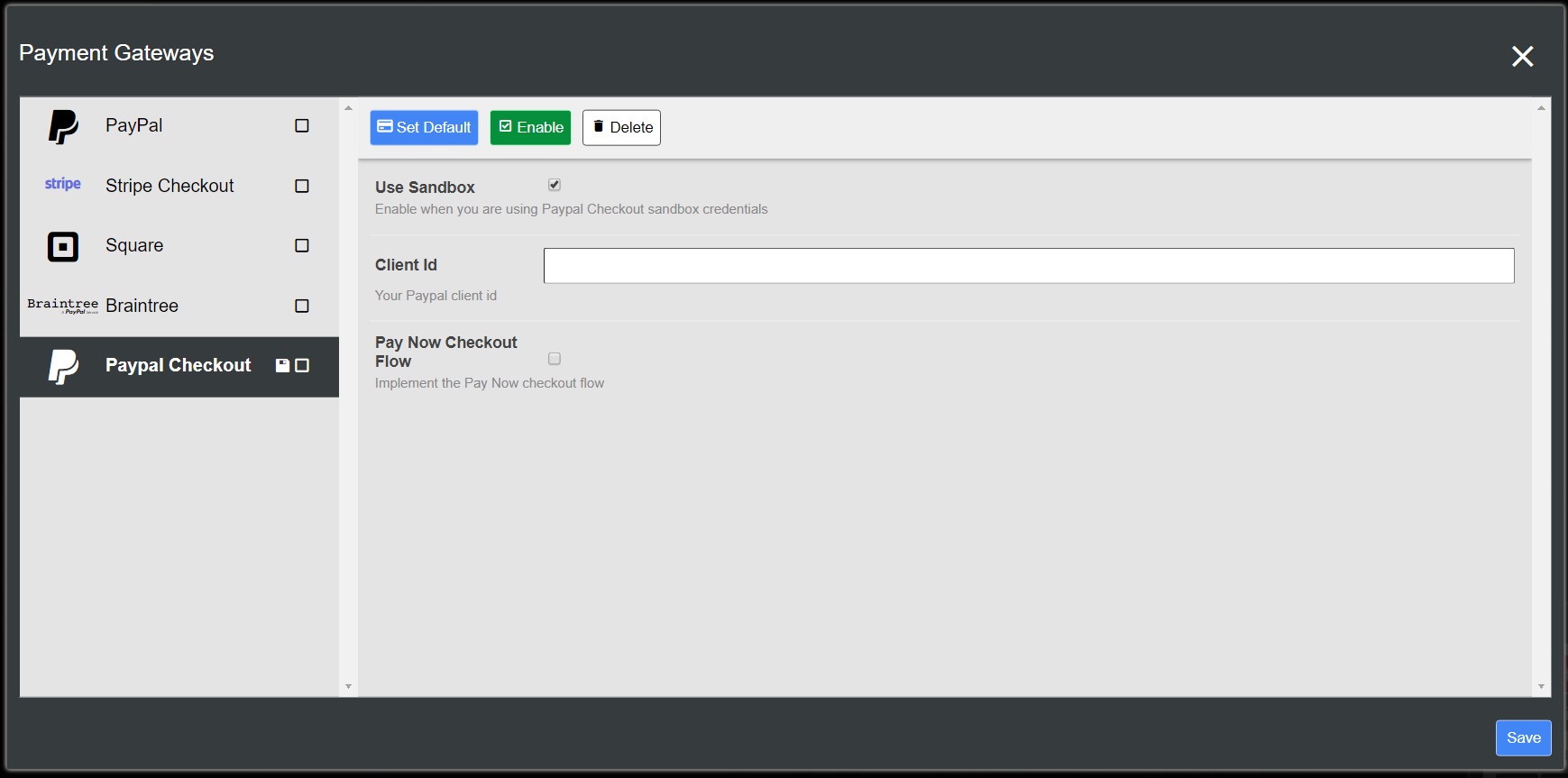Uncheck the Use Sandbox checkbox
The width and height of the screenshot is (1568, 778).
(x=555, y=185)
